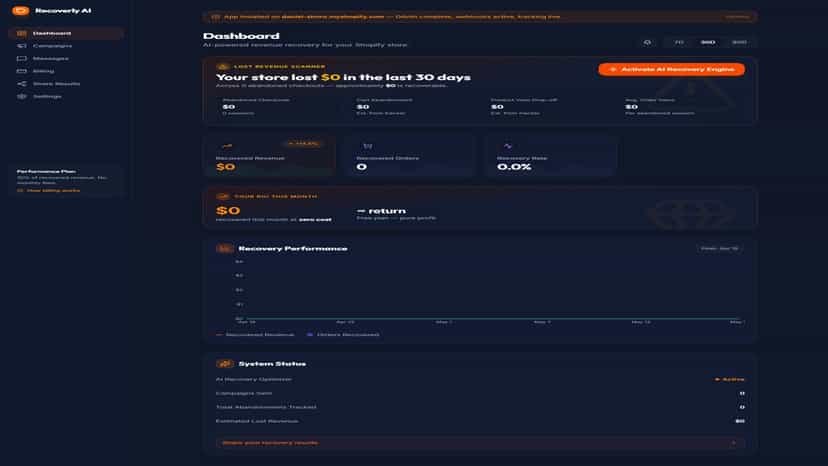Click the Recovered Orders 0 value
This screenshot has width=828, height=466.
point(362,167)
